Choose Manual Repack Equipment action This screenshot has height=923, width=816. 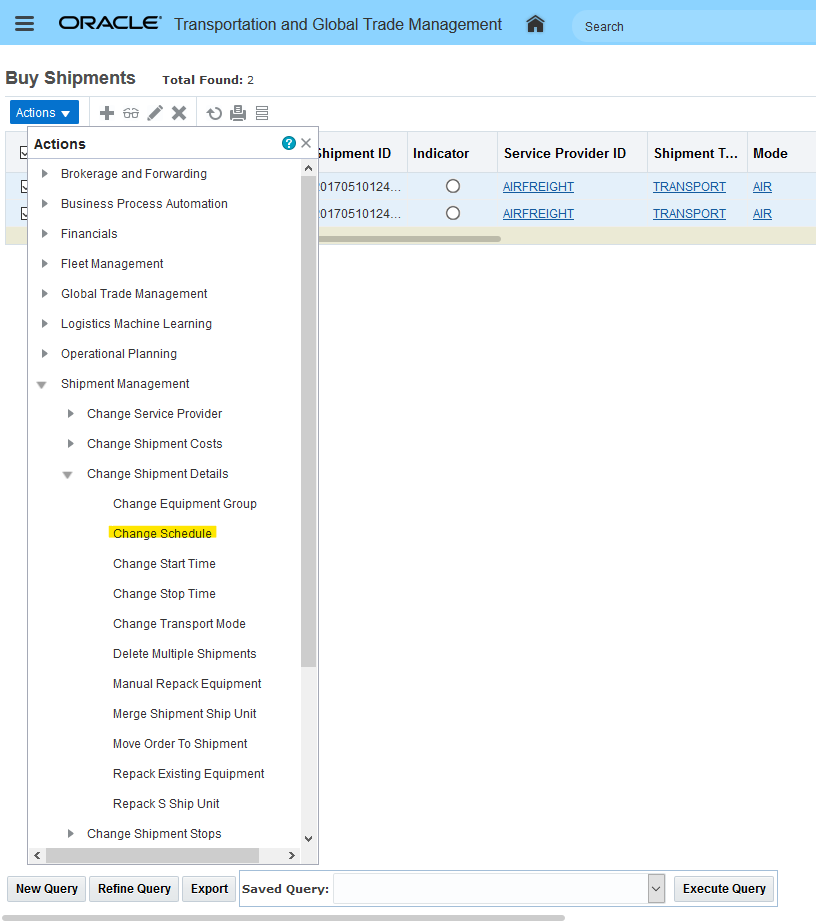(x=187, y=684)
